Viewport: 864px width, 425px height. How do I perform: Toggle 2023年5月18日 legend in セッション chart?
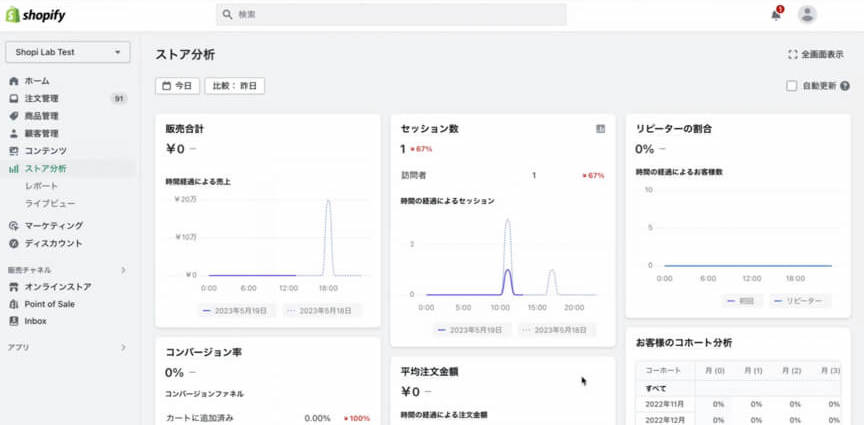click(558, 330)
